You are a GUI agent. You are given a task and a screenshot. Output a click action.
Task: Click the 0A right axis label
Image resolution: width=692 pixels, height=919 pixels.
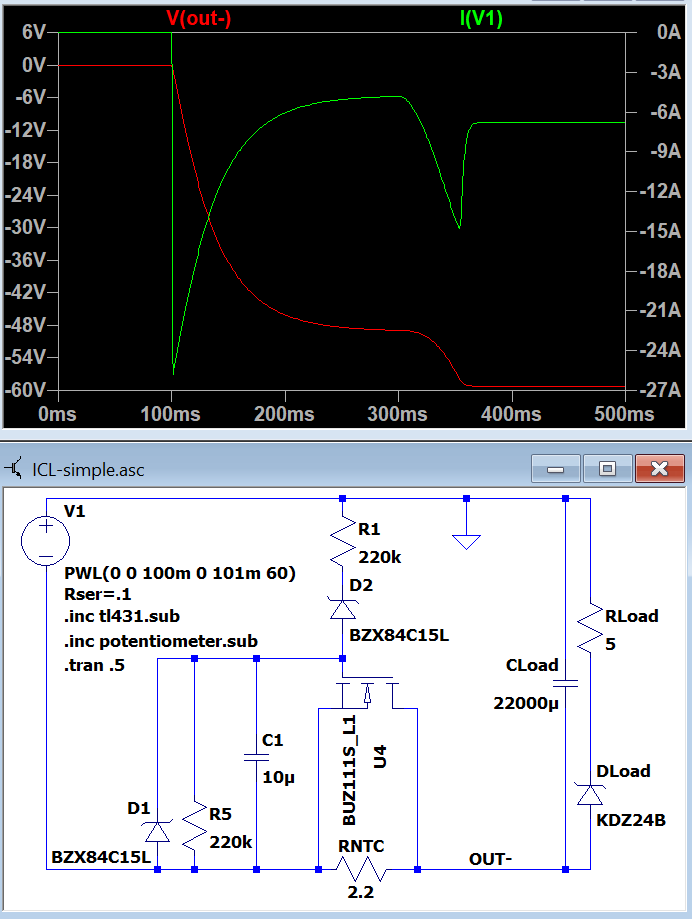669,32
